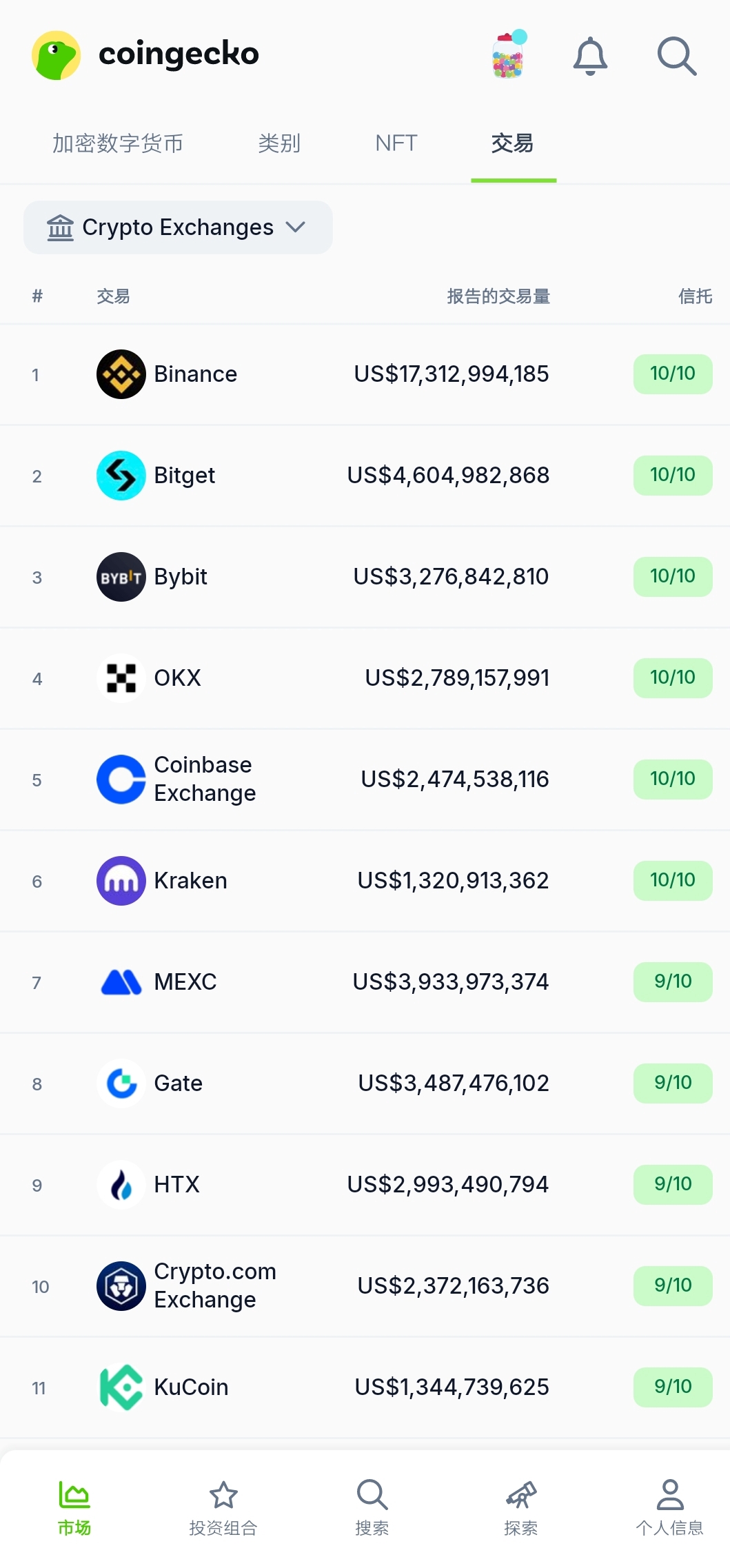Image resolution: width=730 pixels, height=1568 pixels.
Task: Switch to the 加密数字货币 tab
Action: tap(118, 143)
